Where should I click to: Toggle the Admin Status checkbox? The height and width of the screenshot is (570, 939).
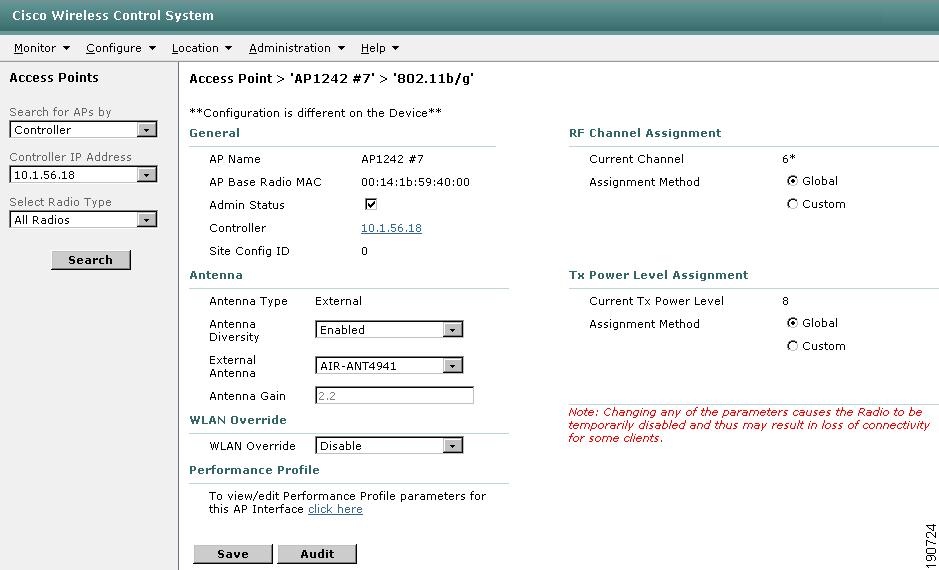pos(371,204)
